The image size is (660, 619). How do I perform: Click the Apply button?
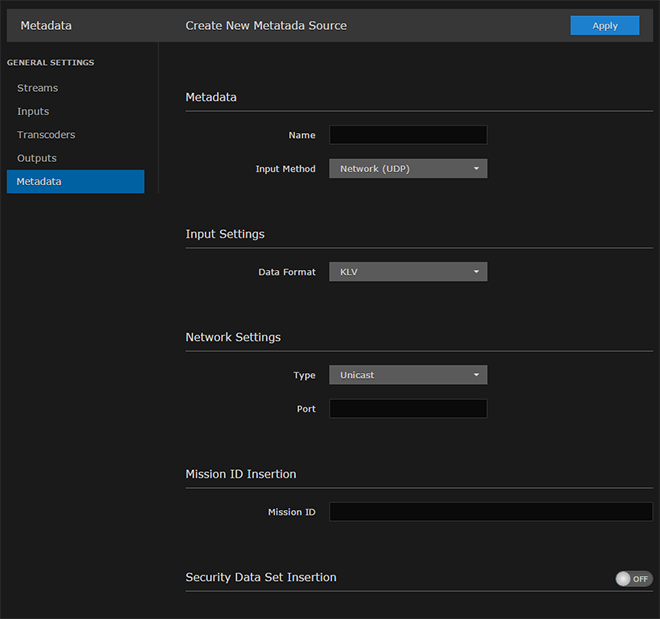(604, 26)
